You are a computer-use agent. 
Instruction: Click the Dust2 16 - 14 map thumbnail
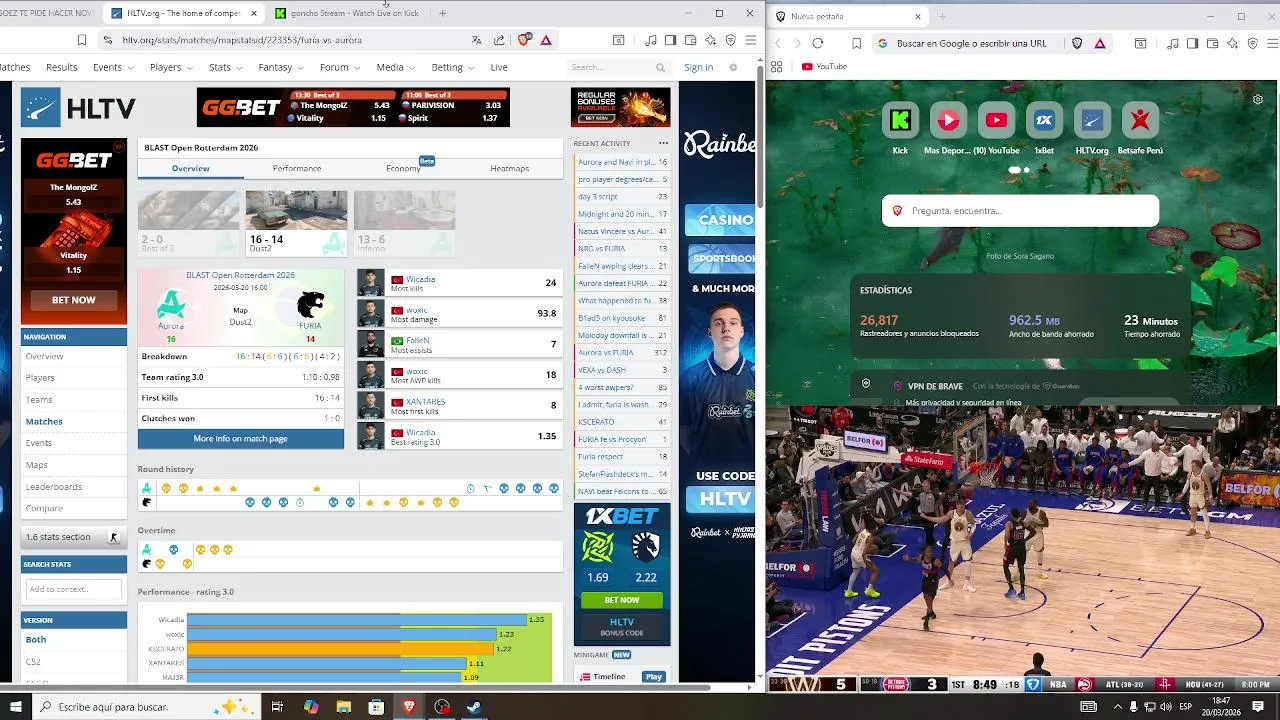pos(296,222)
